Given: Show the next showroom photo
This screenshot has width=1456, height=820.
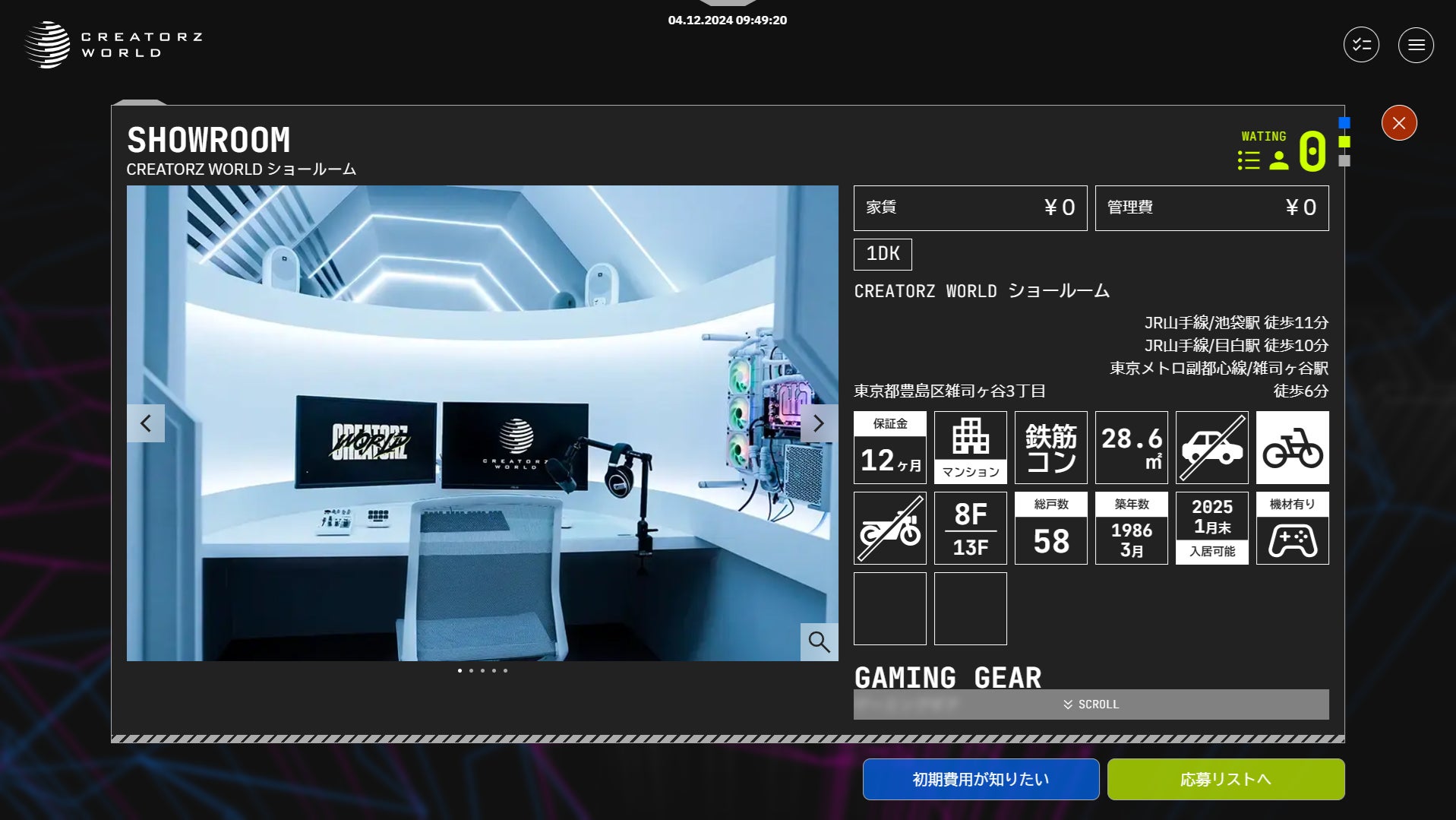Looking at the screenshot, I should (x=819, y=423).
